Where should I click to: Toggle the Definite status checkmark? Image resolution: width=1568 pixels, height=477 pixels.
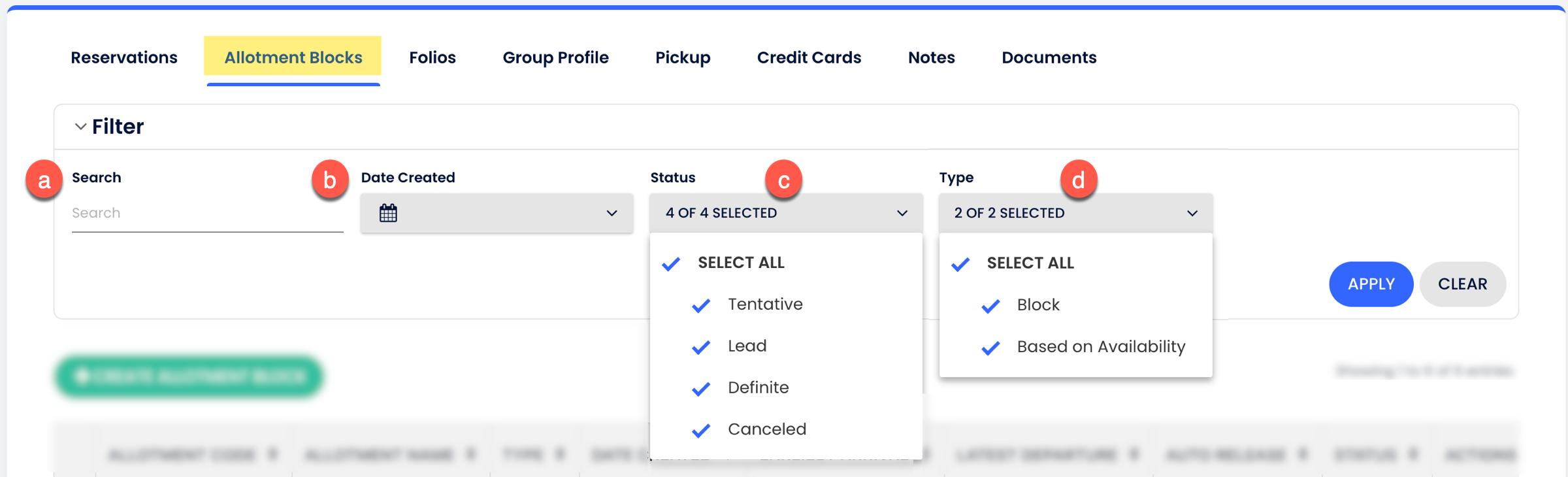click(x=702, y=389)
